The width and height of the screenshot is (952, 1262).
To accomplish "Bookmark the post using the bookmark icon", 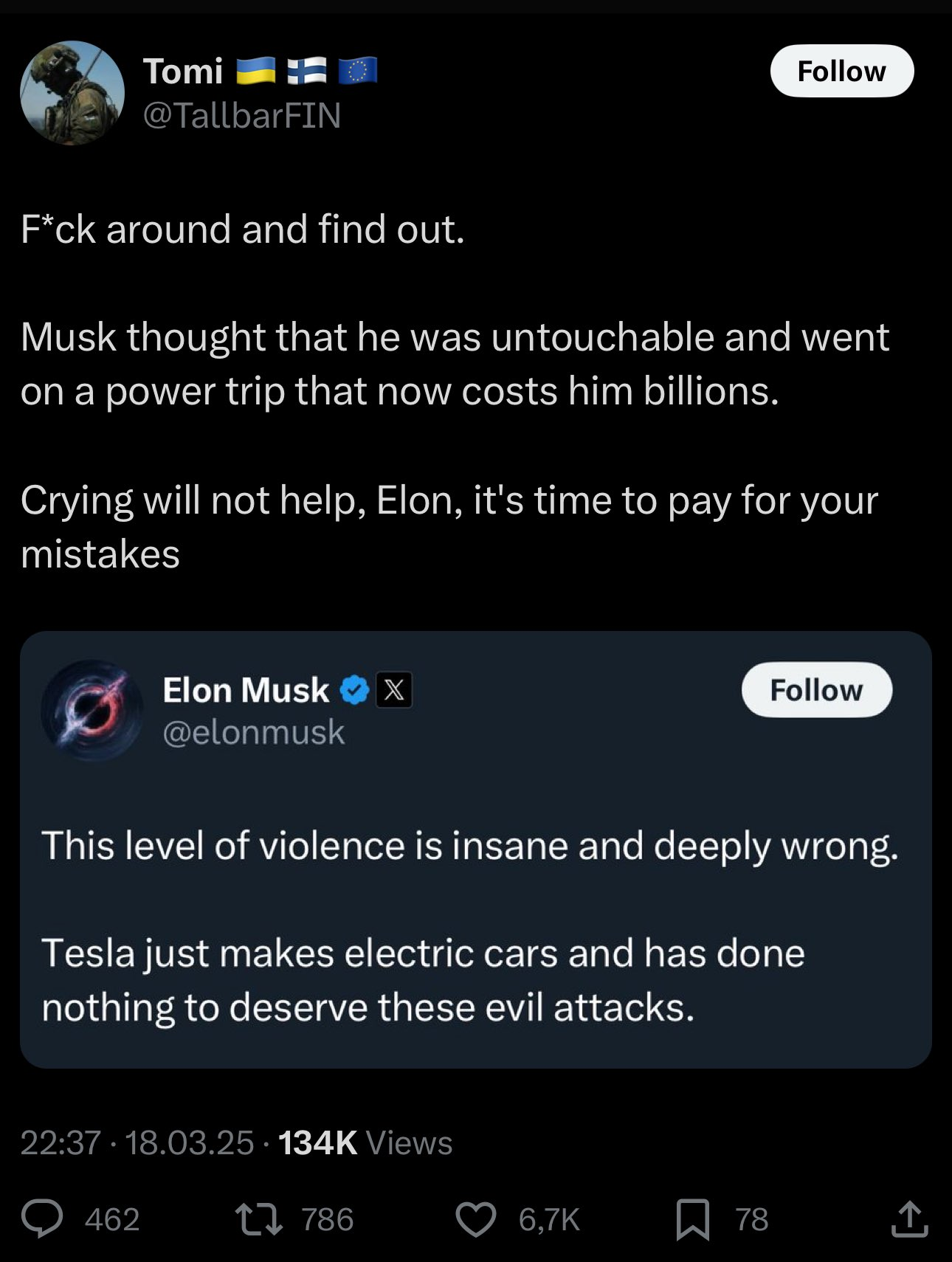I will (x=693, y=1218).
